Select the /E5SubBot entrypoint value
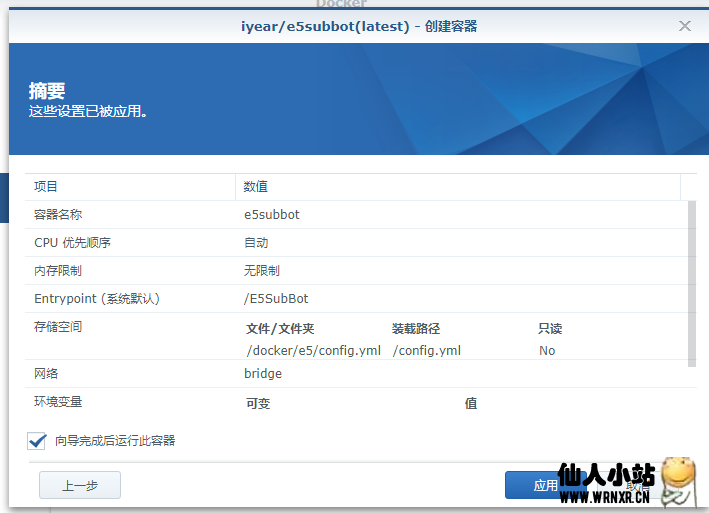This screenshot has width=709, height=513. click(x=276, y=299)
